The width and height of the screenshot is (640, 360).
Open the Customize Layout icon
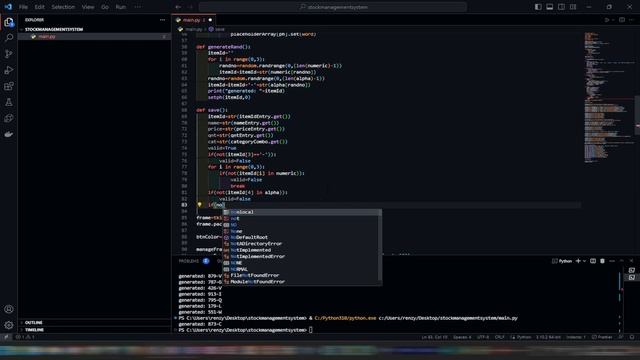tap(573, 7)
